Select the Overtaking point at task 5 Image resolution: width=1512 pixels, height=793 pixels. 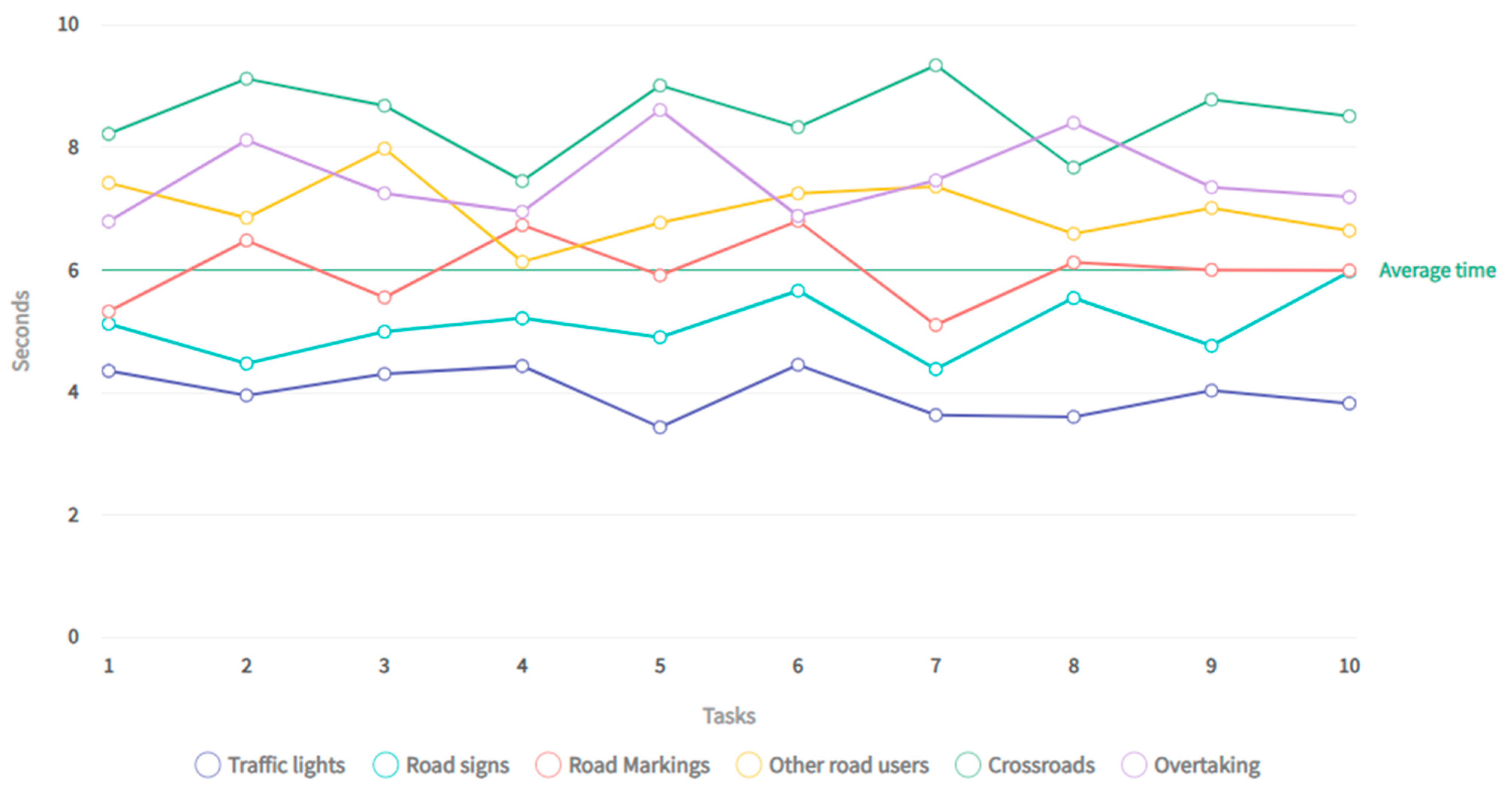[x=660, y=110]
